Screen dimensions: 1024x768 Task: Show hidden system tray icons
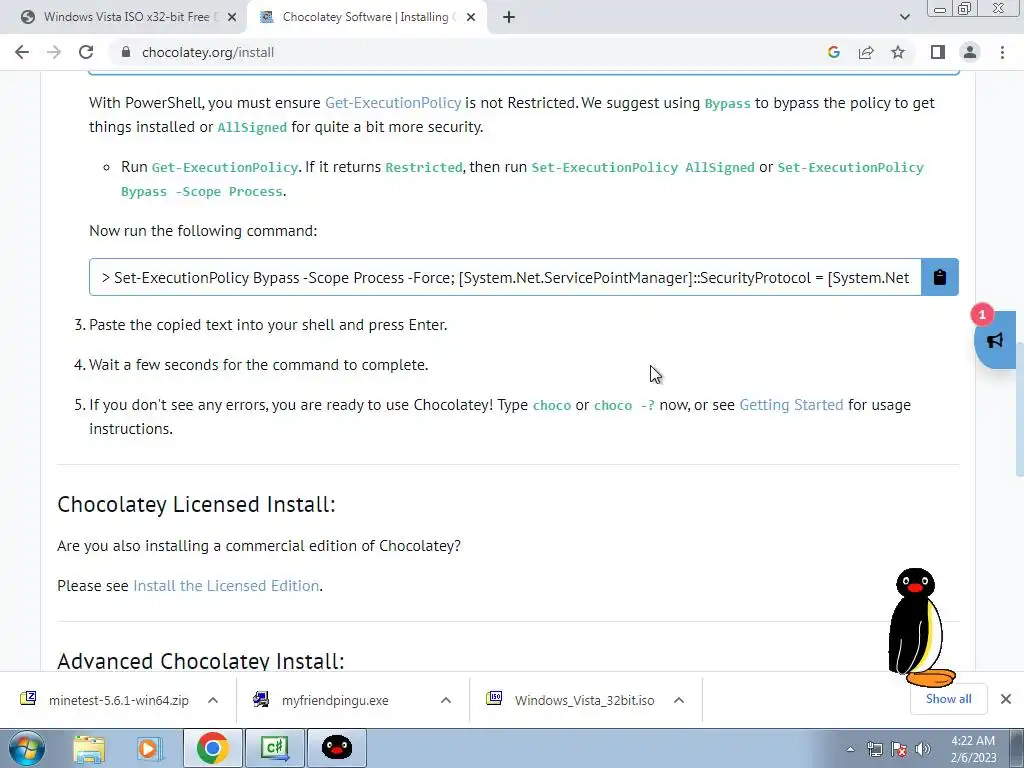(x=850, y=750)
